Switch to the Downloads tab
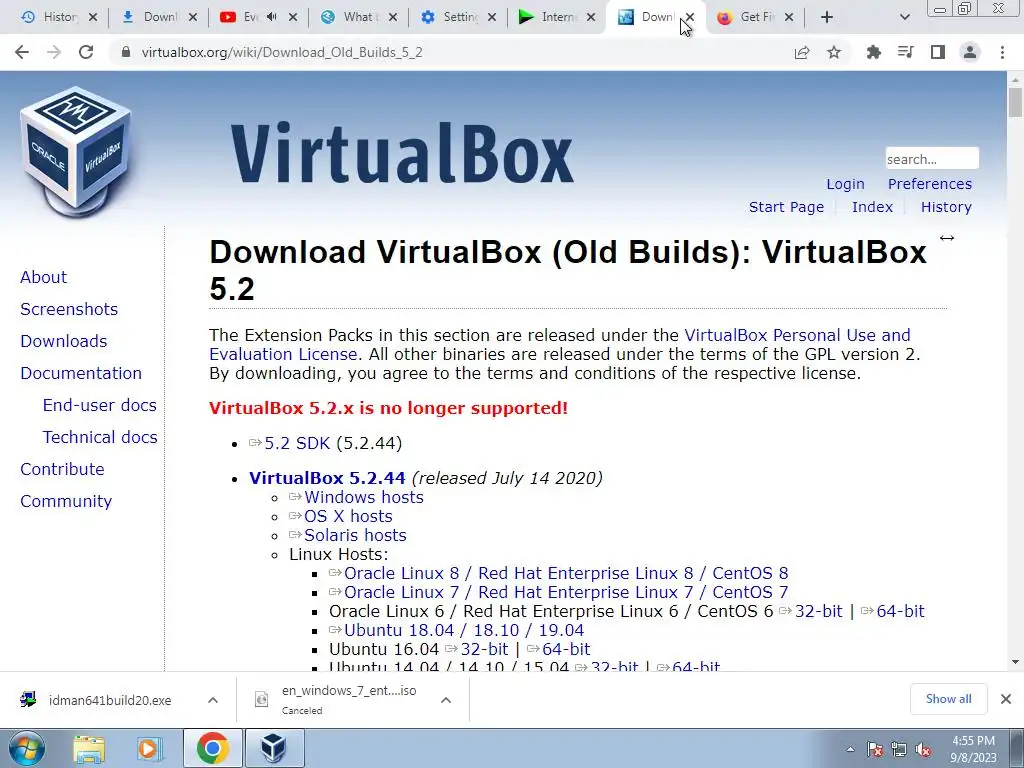The width and height of the screenshot is (1024, 768). pos(152,17)
